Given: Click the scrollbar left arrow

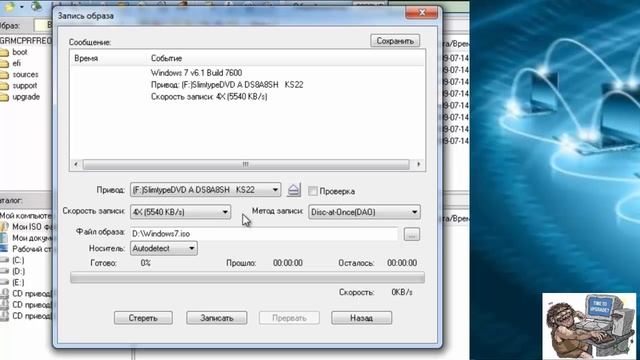Looking at the screenshot, I should [76, 164].
